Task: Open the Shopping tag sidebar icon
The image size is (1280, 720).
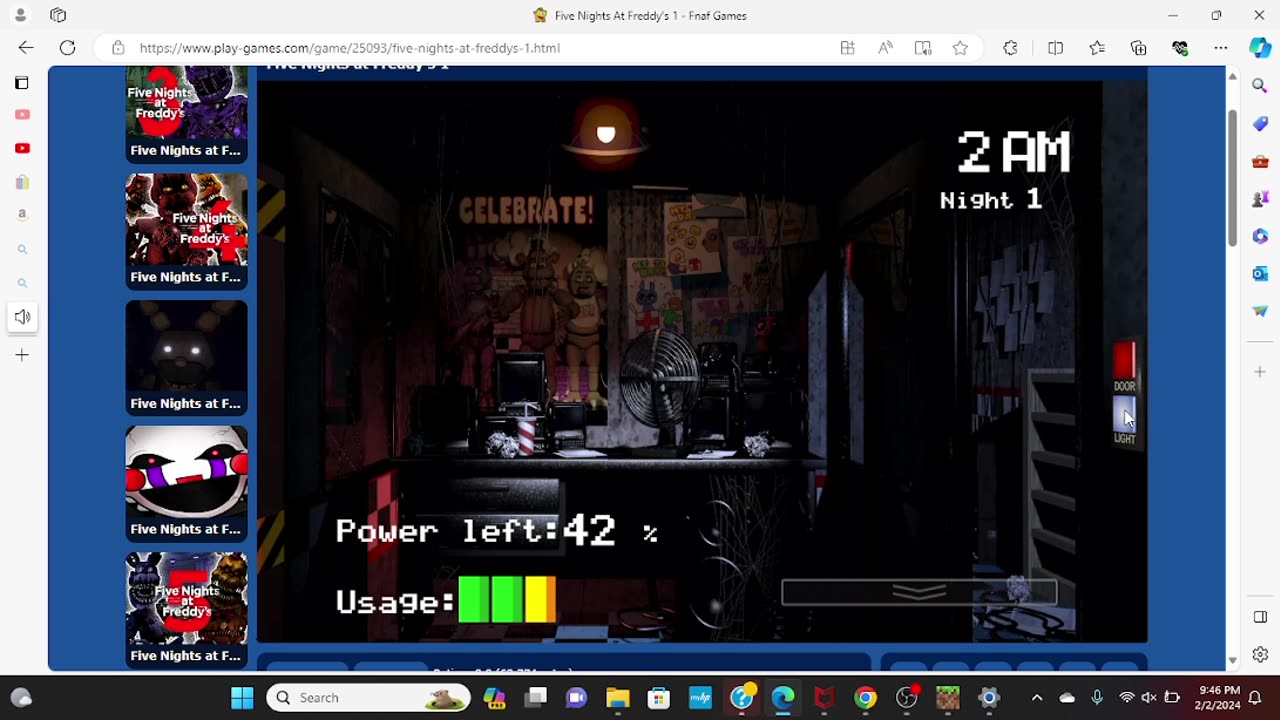Action: click(1260, 124)
